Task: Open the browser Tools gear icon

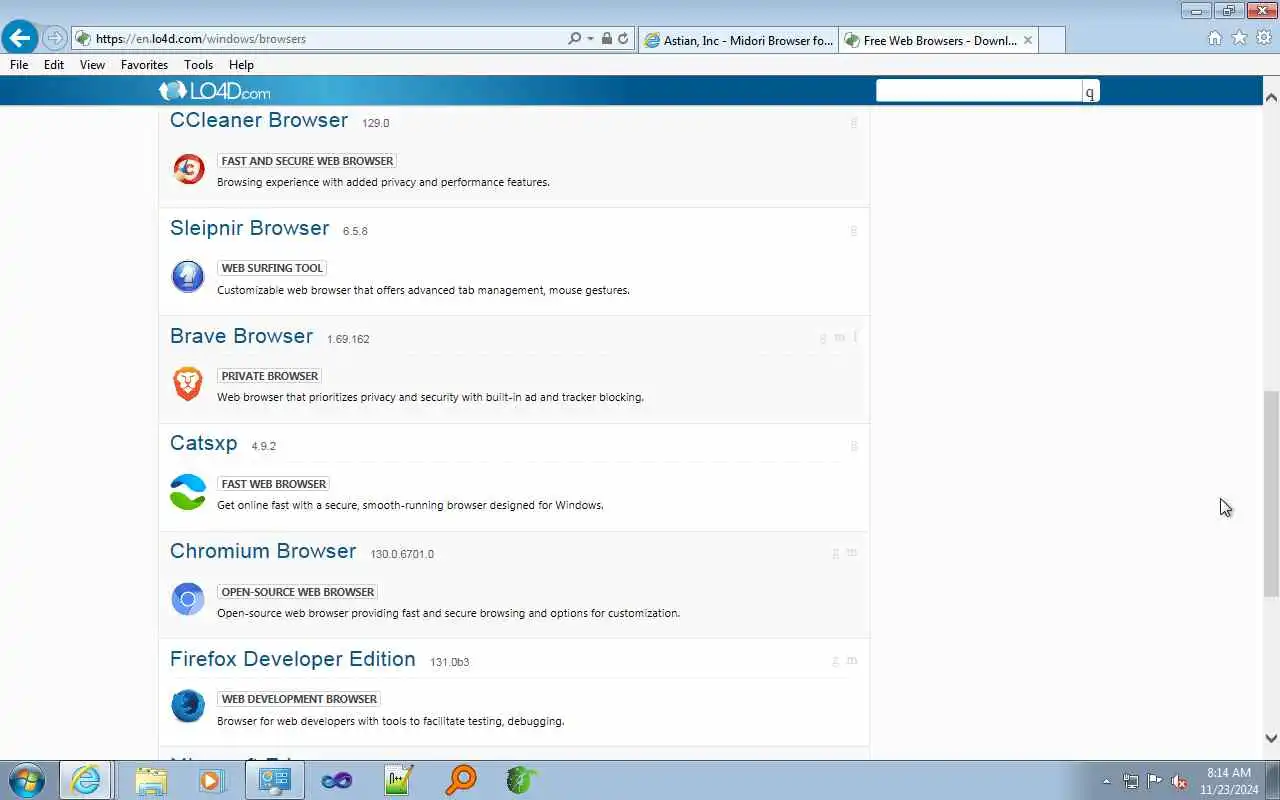Action: click(x=1264, y=38)
